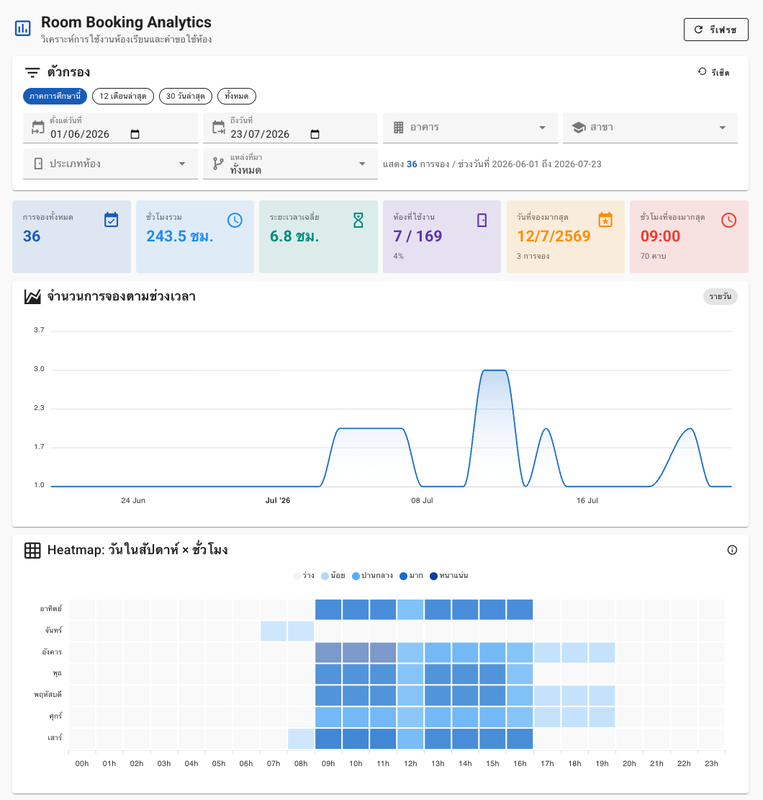Viewport: 763px width, 800px height.
Task: Open the อาคار building dropdown
Action: coord(470,128)
